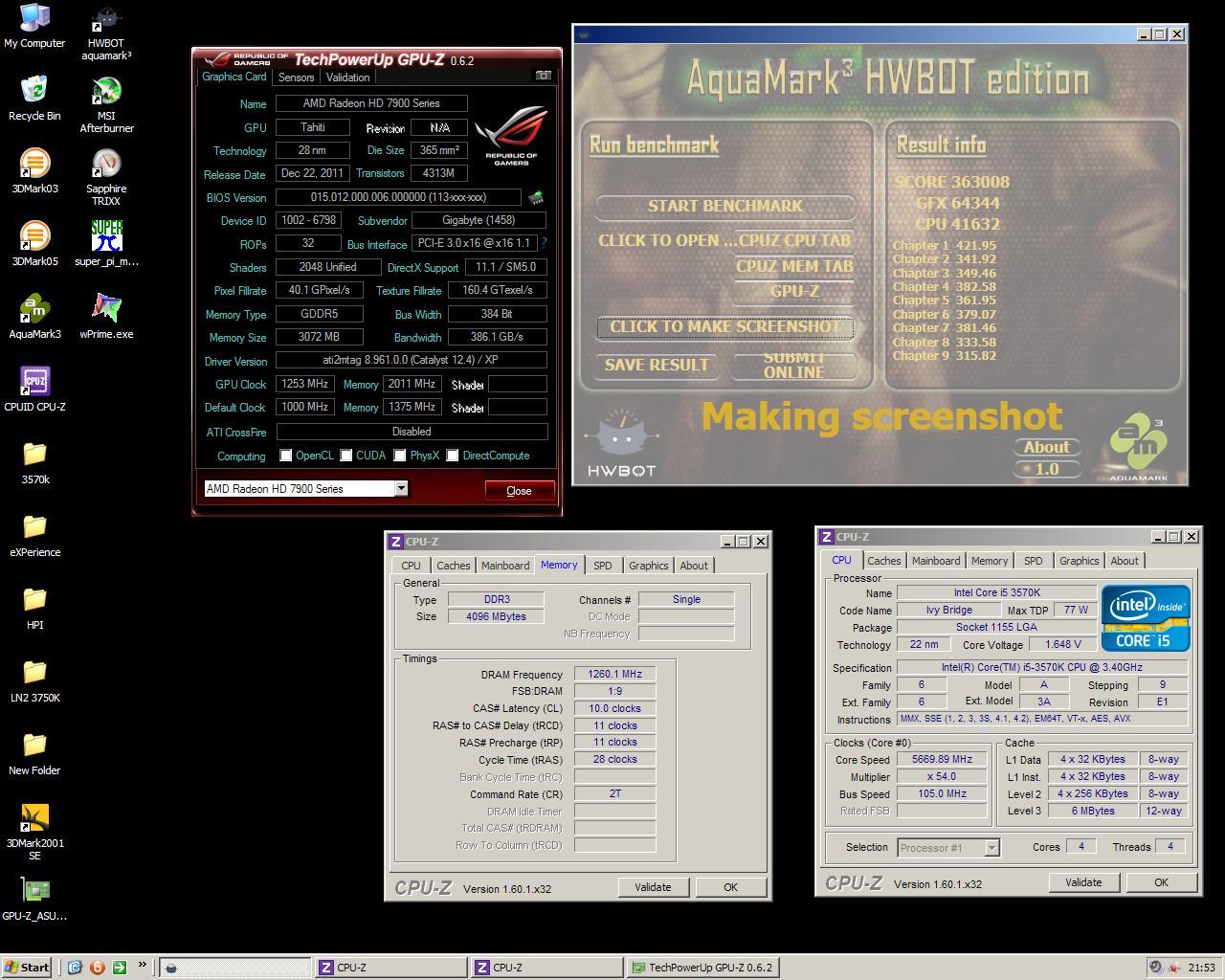Click Close button in GPU-Z

pos(519,491)
